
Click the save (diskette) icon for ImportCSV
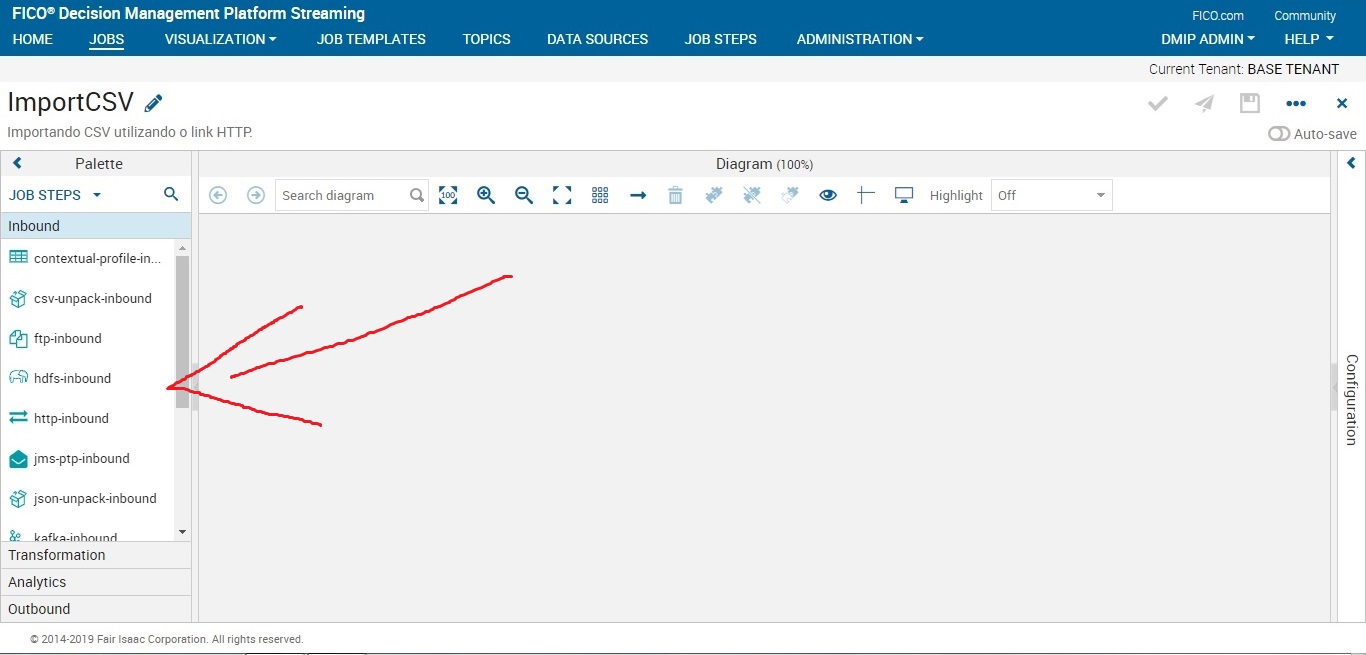click(1249, 103)
